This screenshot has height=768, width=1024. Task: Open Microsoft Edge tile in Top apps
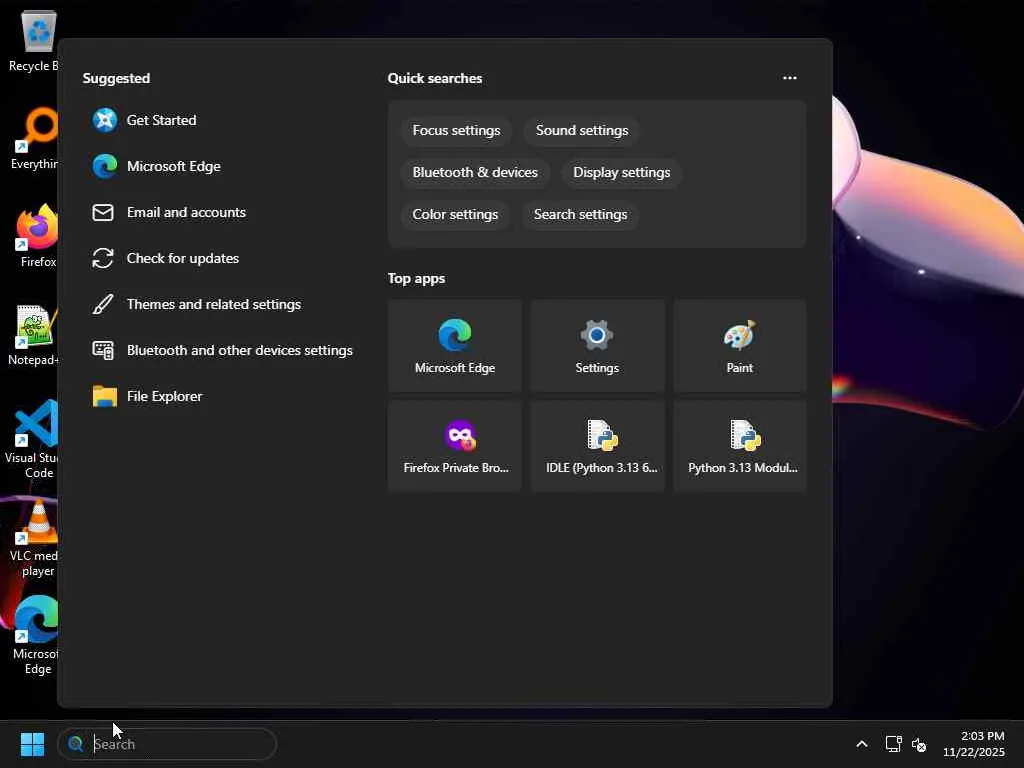455,346
